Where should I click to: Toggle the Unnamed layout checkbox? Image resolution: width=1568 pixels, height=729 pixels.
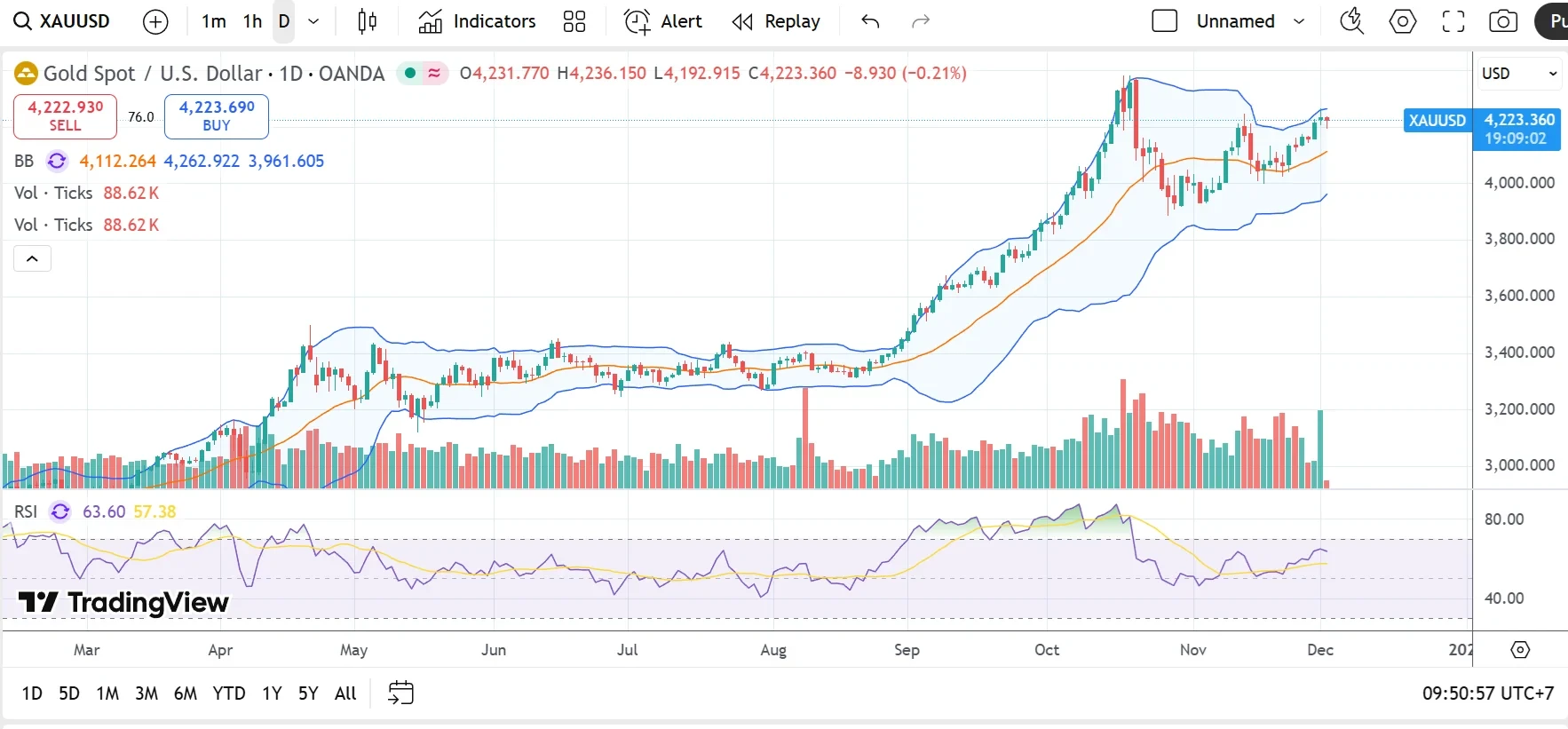pyautogui.click(x=1164, y=21)
